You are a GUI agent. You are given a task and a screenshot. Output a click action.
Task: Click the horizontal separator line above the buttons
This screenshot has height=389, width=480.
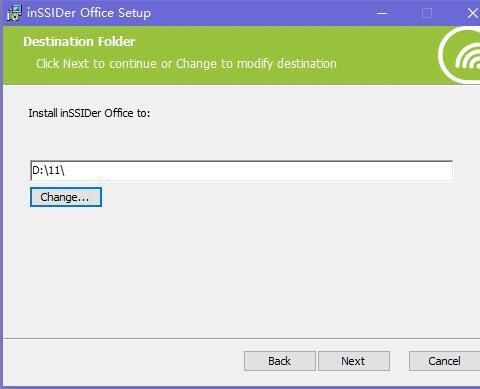241,338
